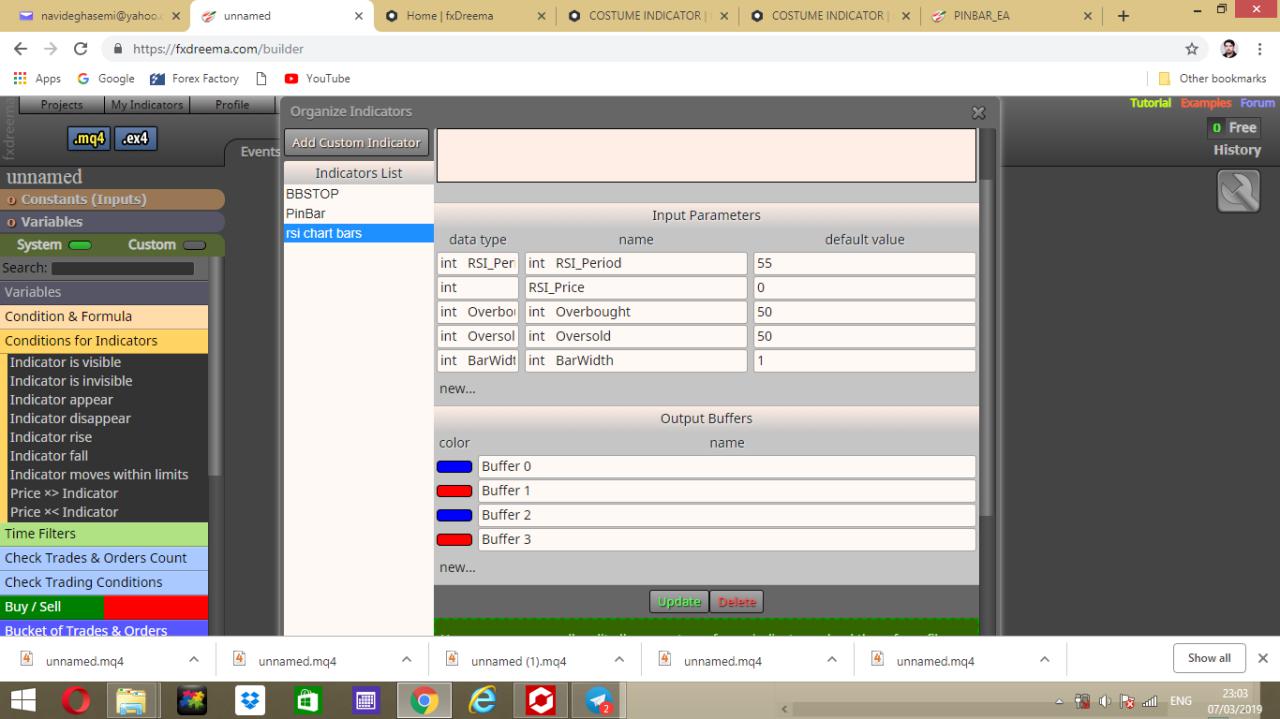Expand options for unnamed (1).mq4 download

coord(619,660)
